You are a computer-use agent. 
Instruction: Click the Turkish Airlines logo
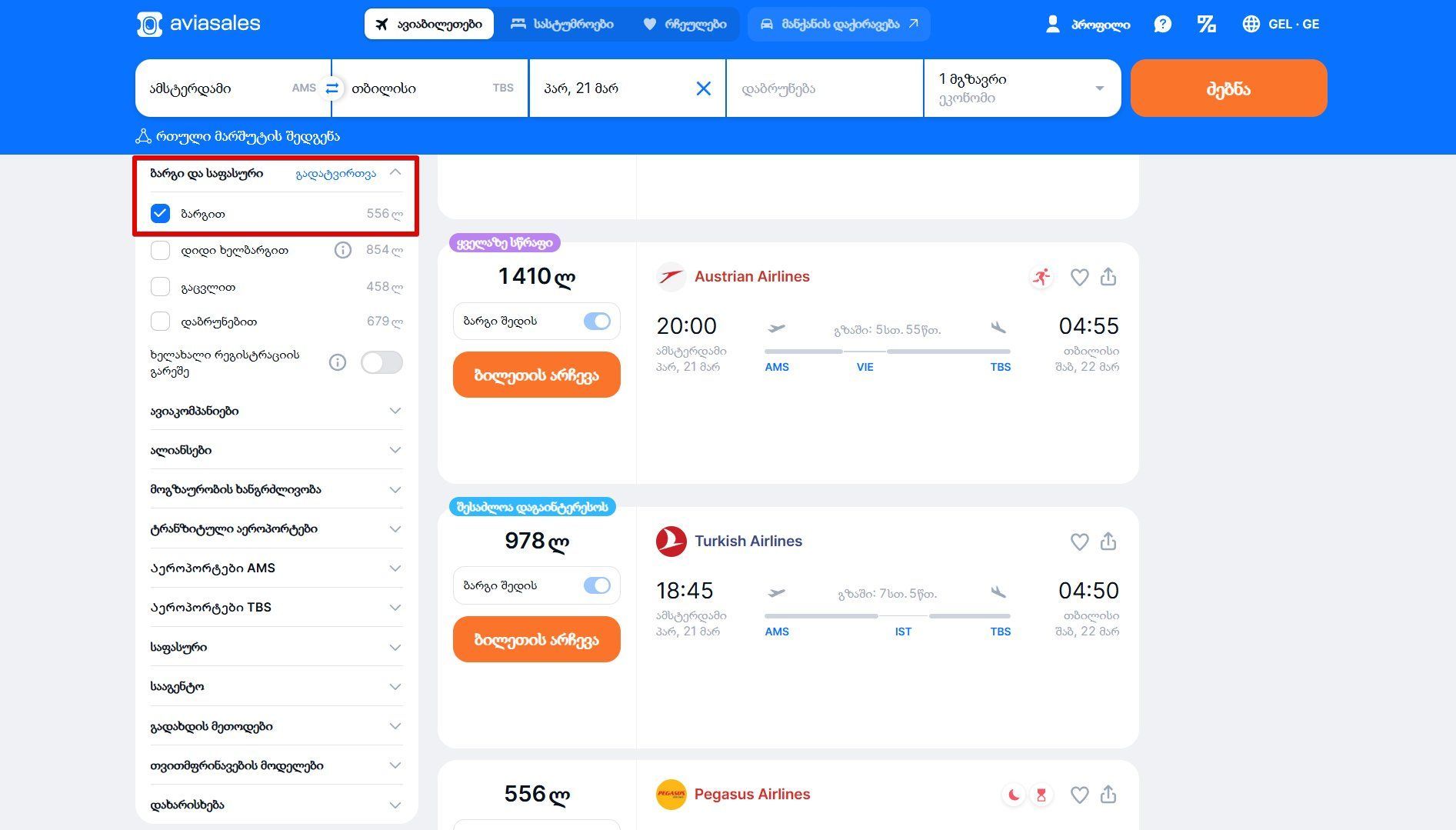click(671, 542)
